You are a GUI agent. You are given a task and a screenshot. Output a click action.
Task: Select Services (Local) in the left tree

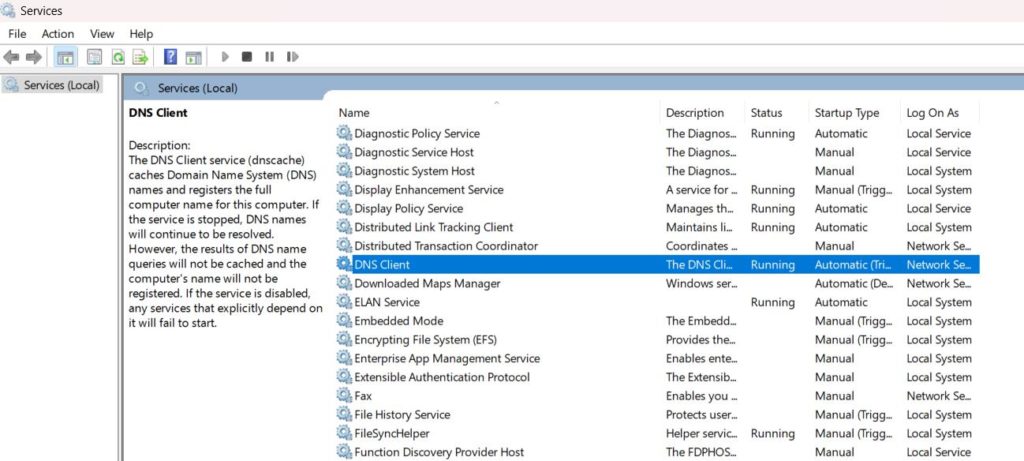click(x=61, y=85)
